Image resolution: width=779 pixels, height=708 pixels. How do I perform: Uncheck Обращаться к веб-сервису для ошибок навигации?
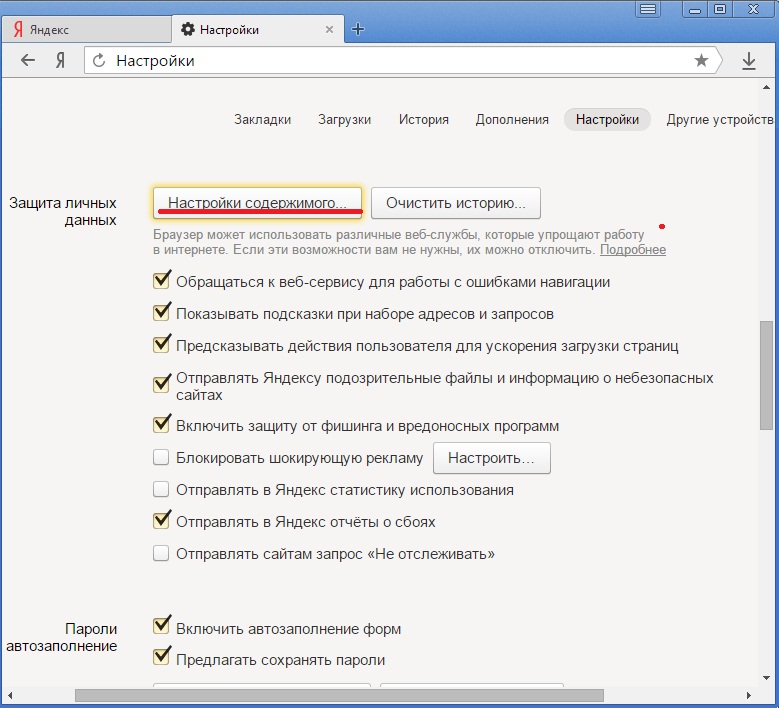(161, 281)
